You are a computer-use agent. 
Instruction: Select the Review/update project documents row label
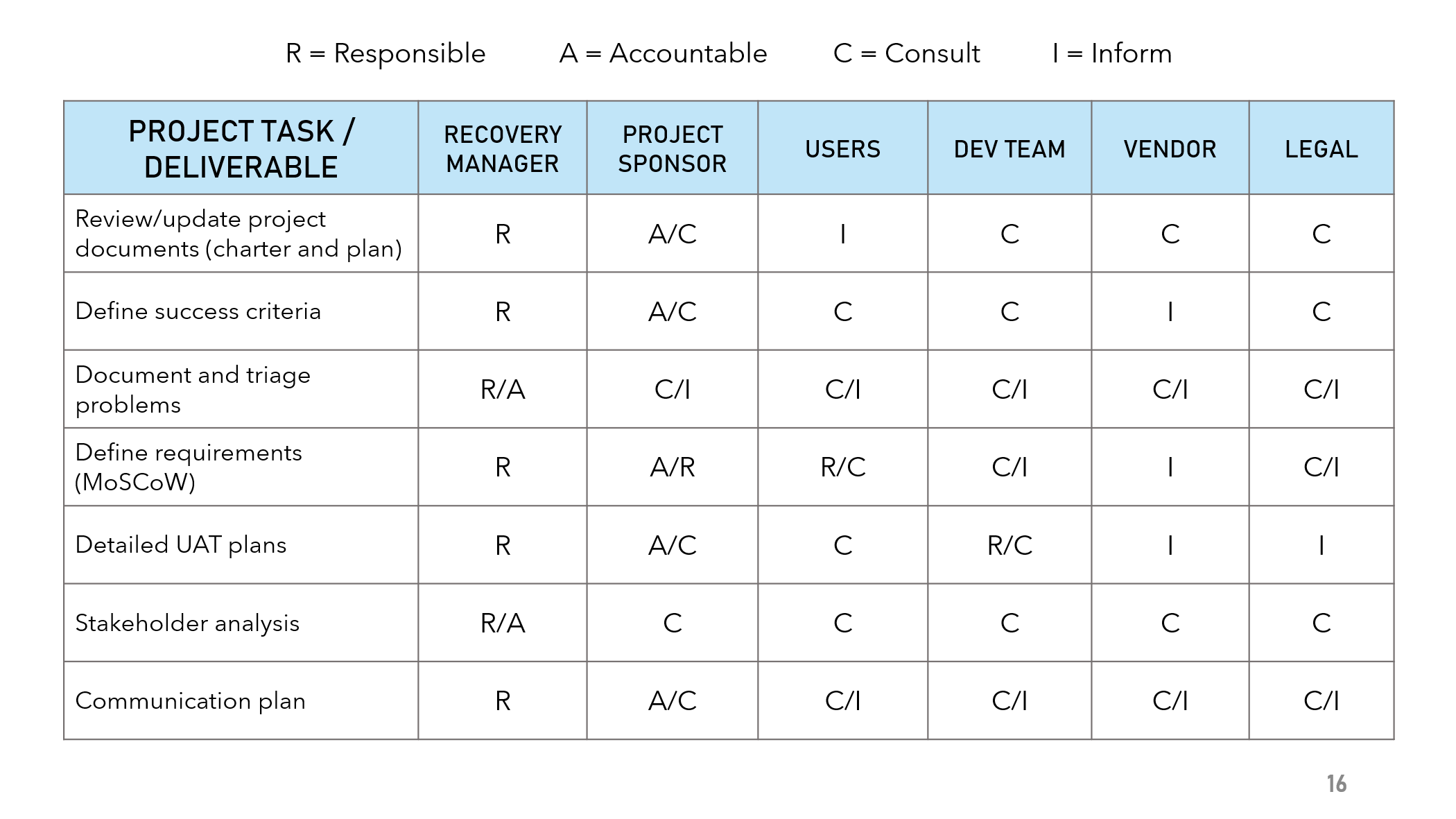pyautogui.click(x=241, y=234)
